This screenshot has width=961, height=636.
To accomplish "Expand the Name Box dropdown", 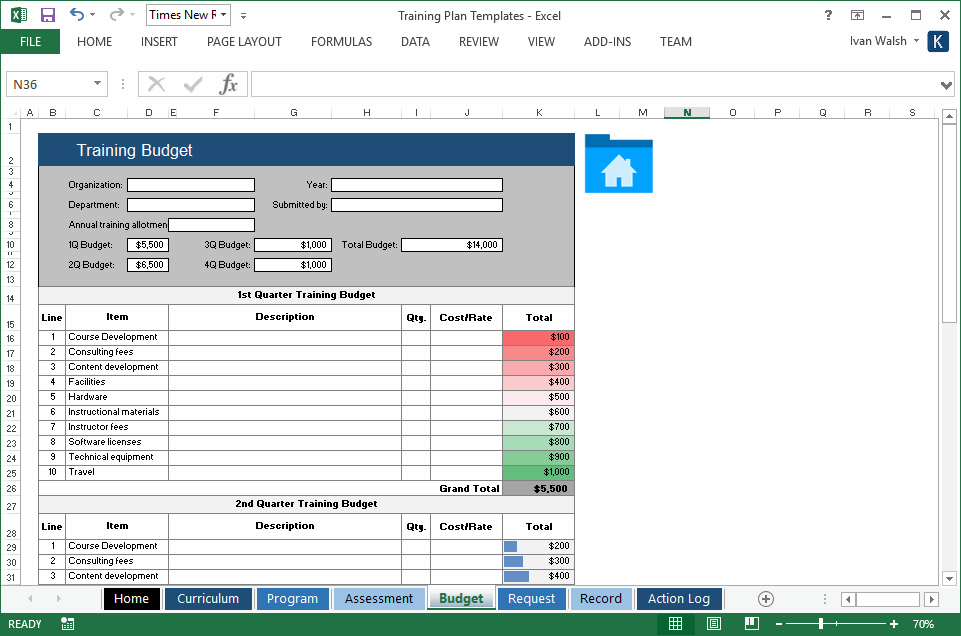I will [x=95, y=83].
